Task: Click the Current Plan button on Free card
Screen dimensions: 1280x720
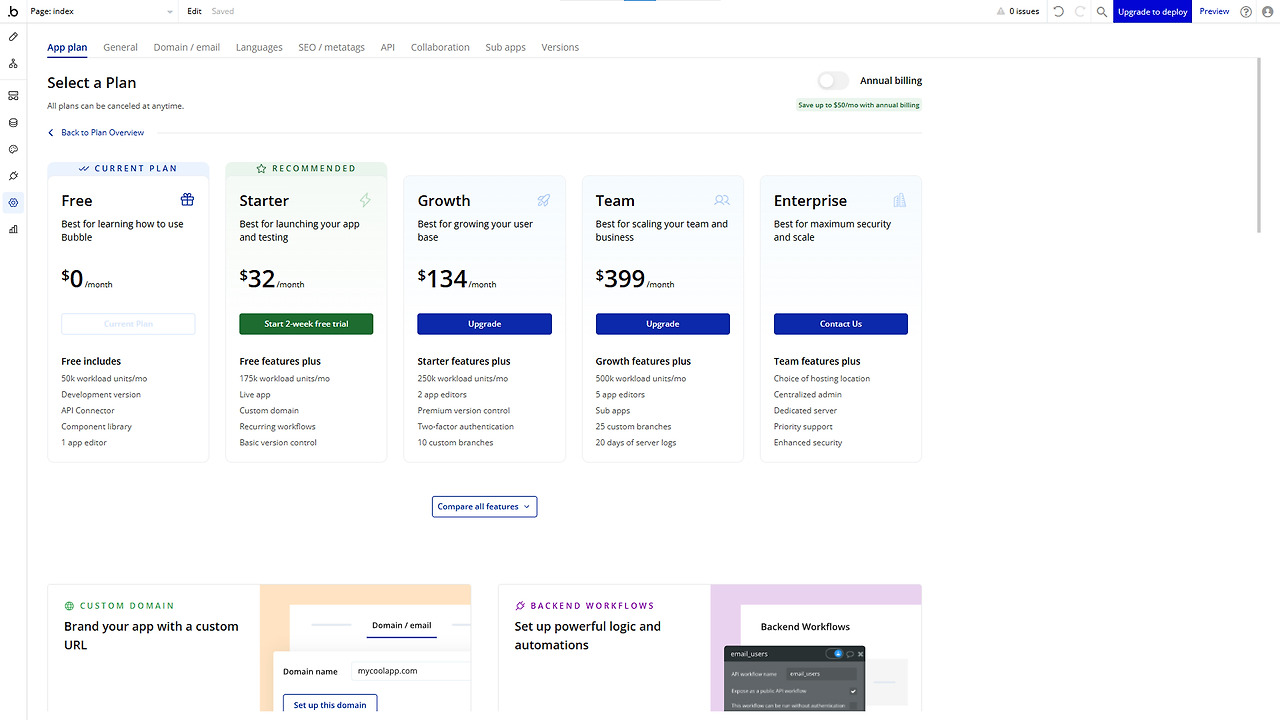Action: [x=128, y=324]
